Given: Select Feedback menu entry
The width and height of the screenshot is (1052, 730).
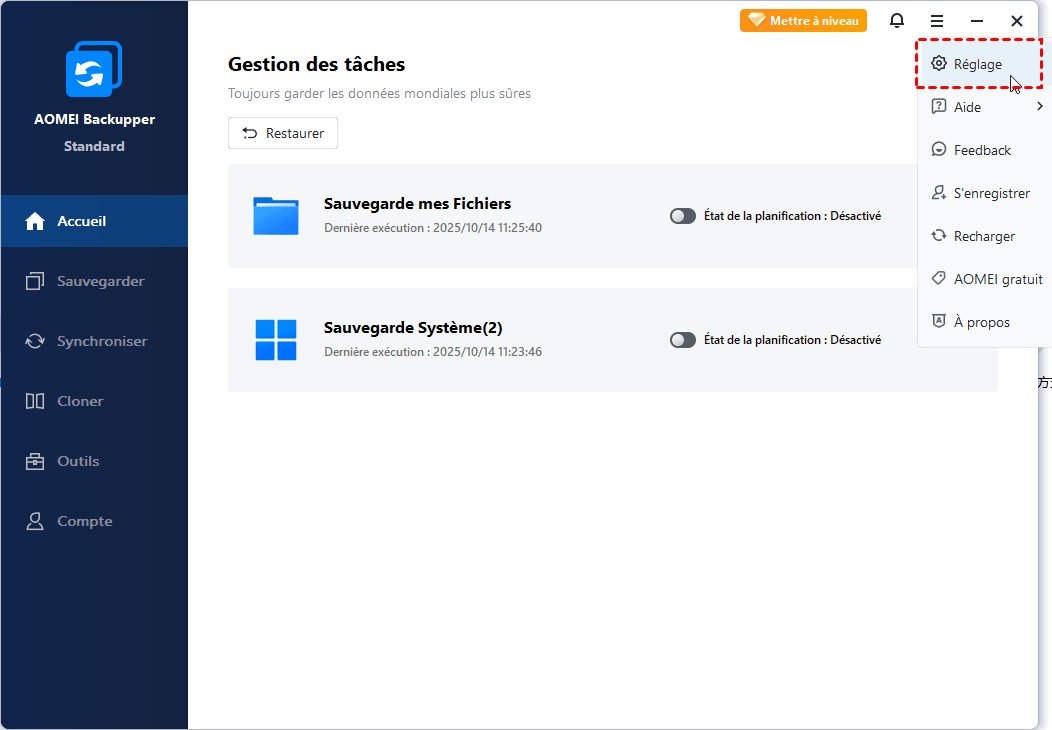Looking at the screenshot, I should tap(986, 150).
